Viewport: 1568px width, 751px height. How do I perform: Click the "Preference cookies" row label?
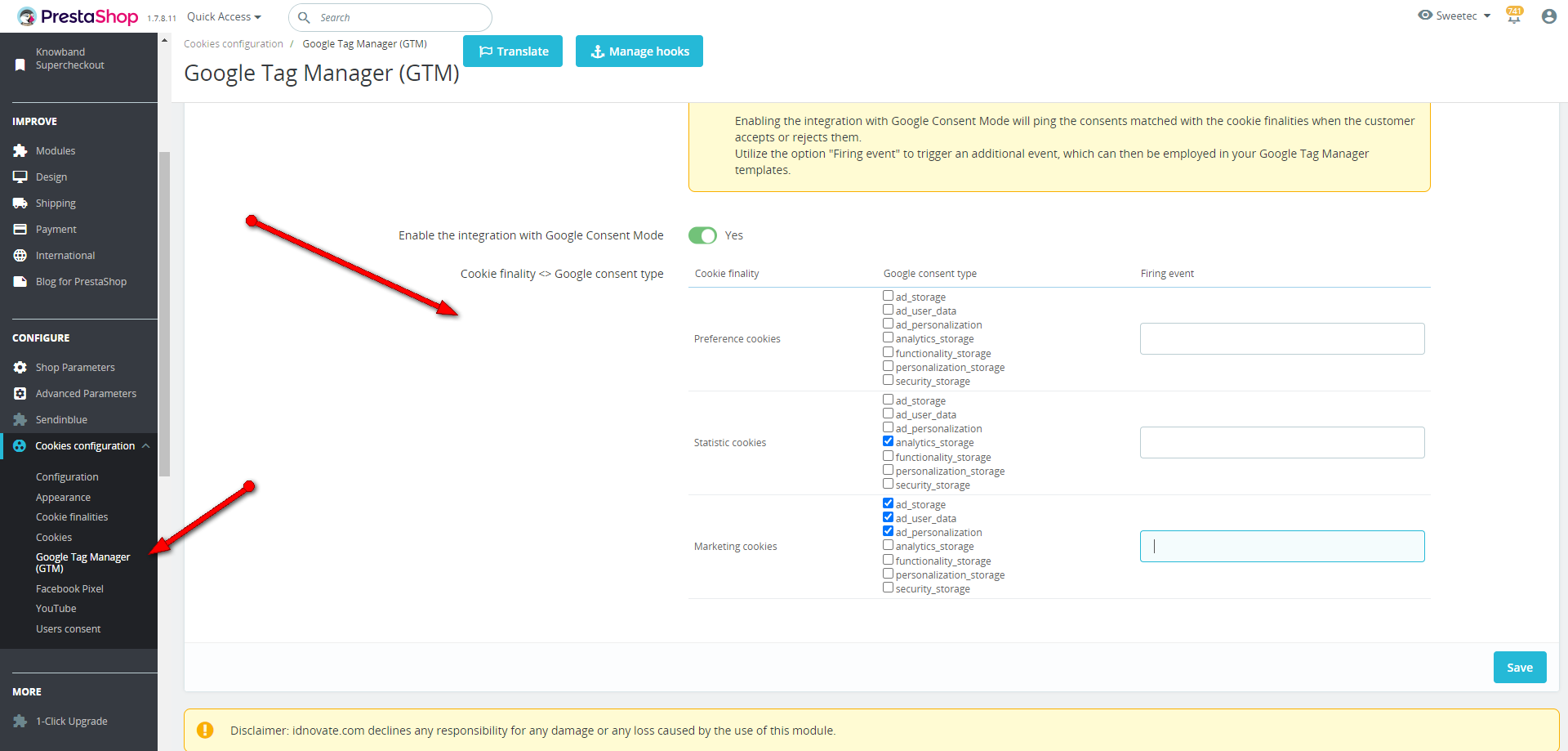[x=737, y=338]
